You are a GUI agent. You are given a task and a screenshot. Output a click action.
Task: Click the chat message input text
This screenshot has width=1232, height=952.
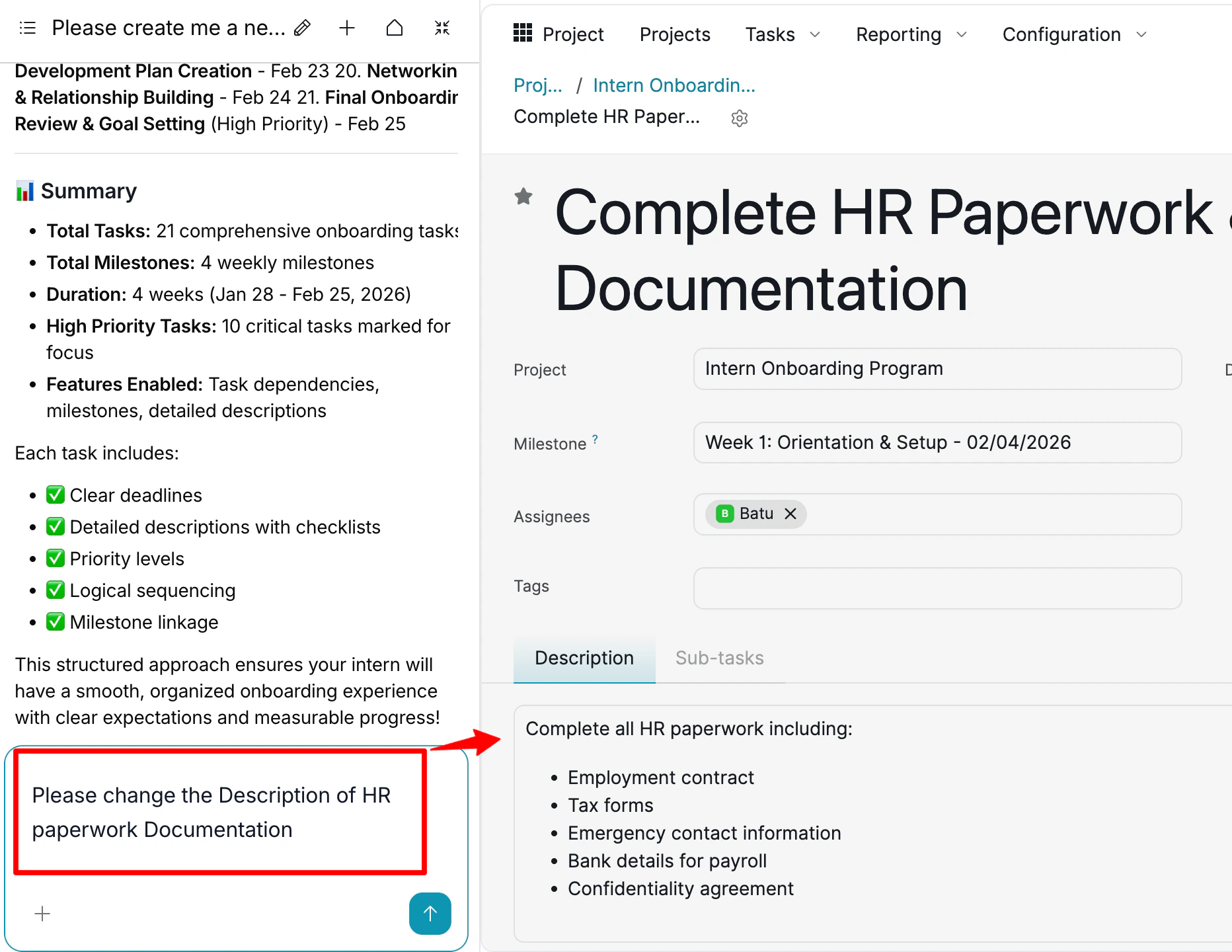pos(212,812)
